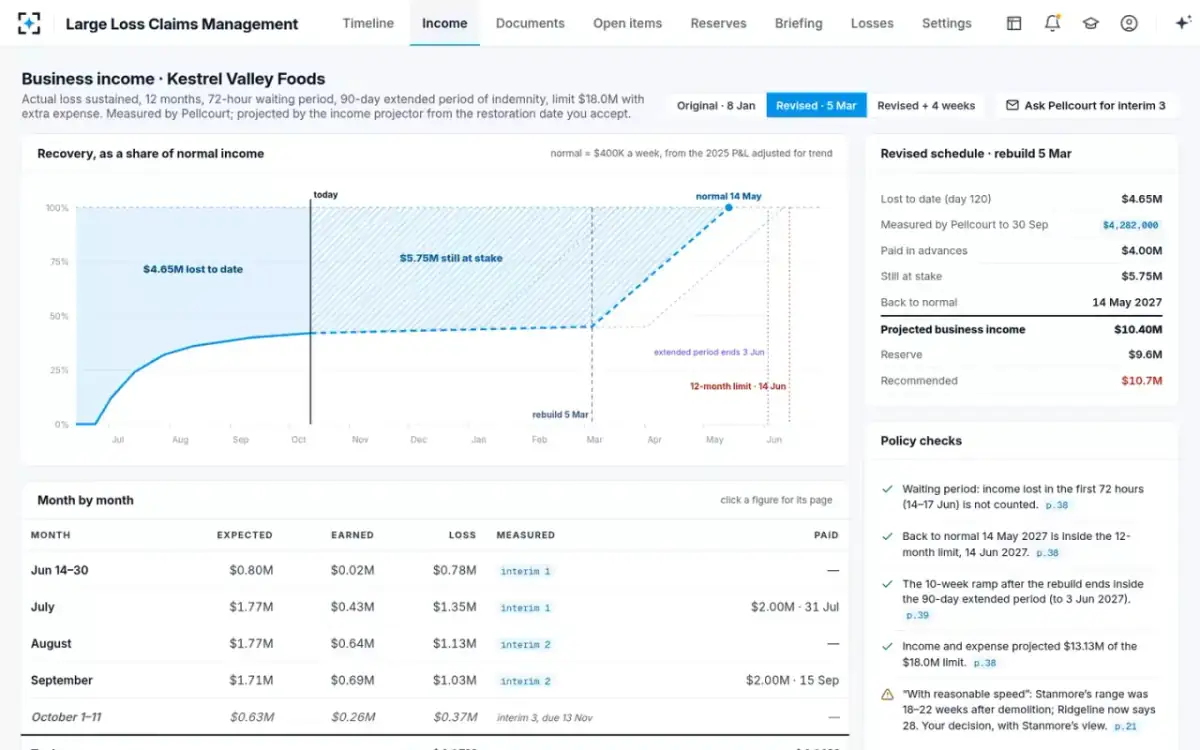Click September's $2.00M · 15 Sep payment
This screenshot has width=1200, height=750.
coord(792,680)
